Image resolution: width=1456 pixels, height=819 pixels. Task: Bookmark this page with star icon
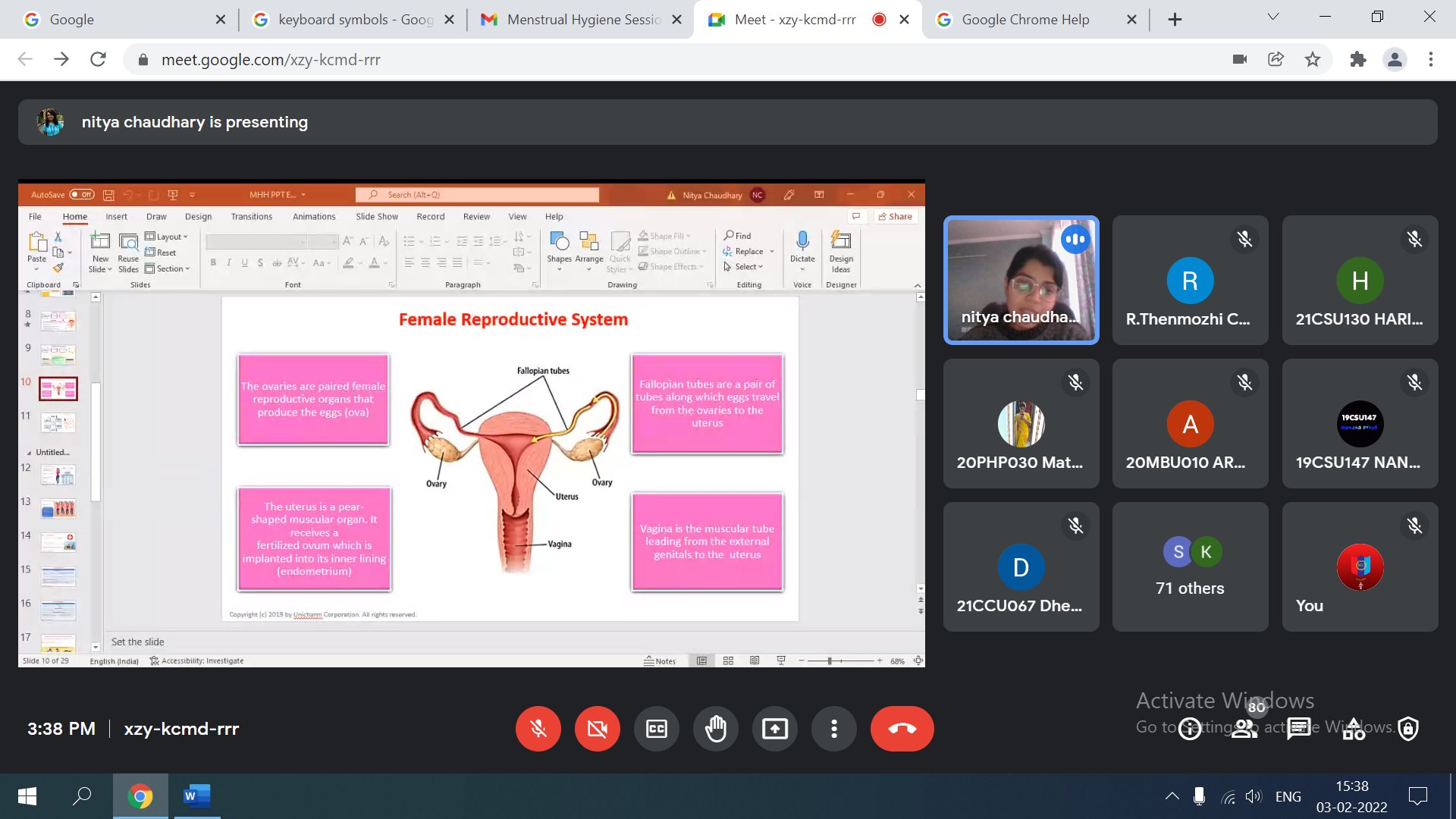click(1313, 59)
